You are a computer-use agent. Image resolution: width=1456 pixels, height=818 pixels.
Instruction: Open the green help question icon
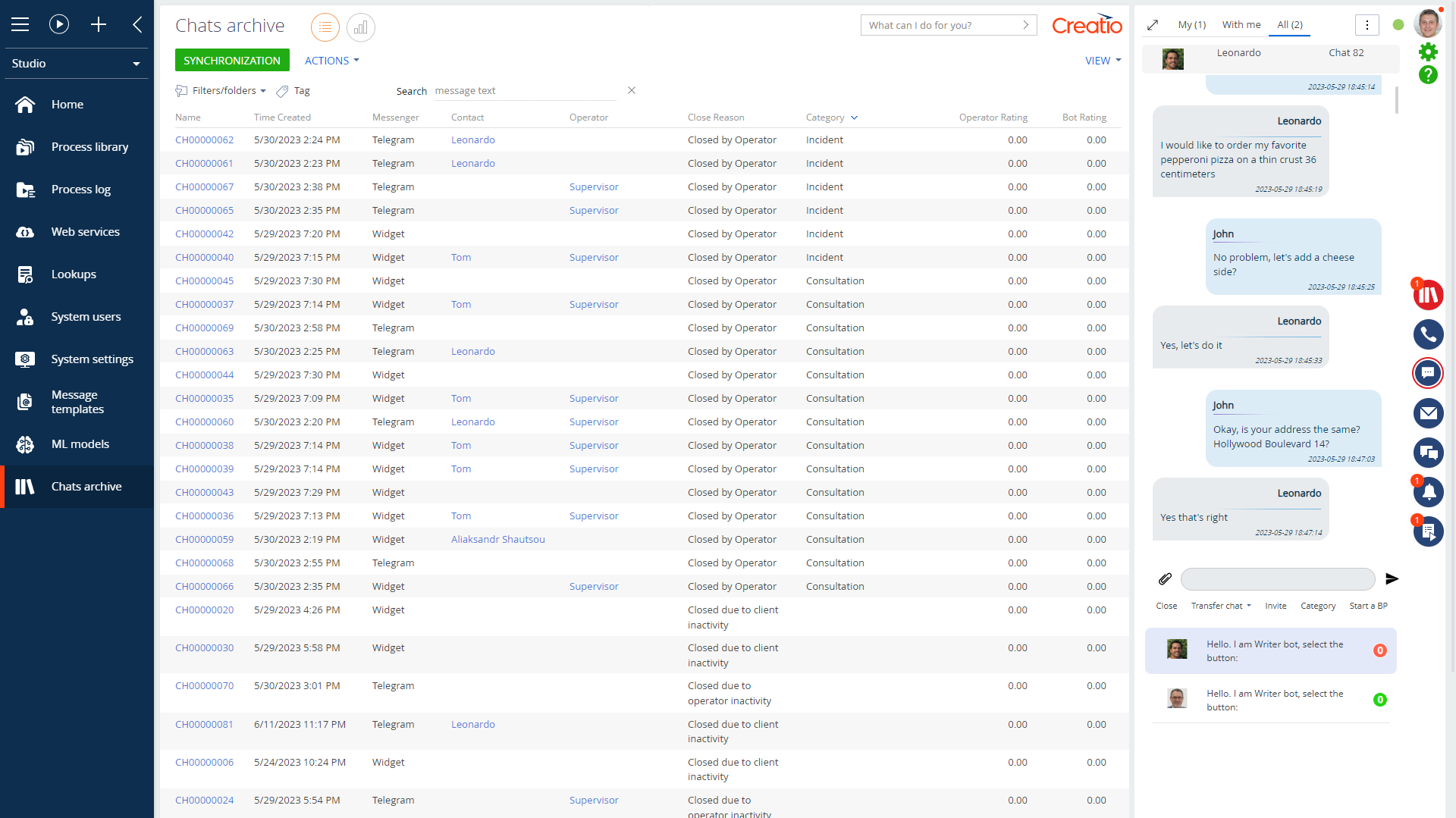coord(1428,75)
